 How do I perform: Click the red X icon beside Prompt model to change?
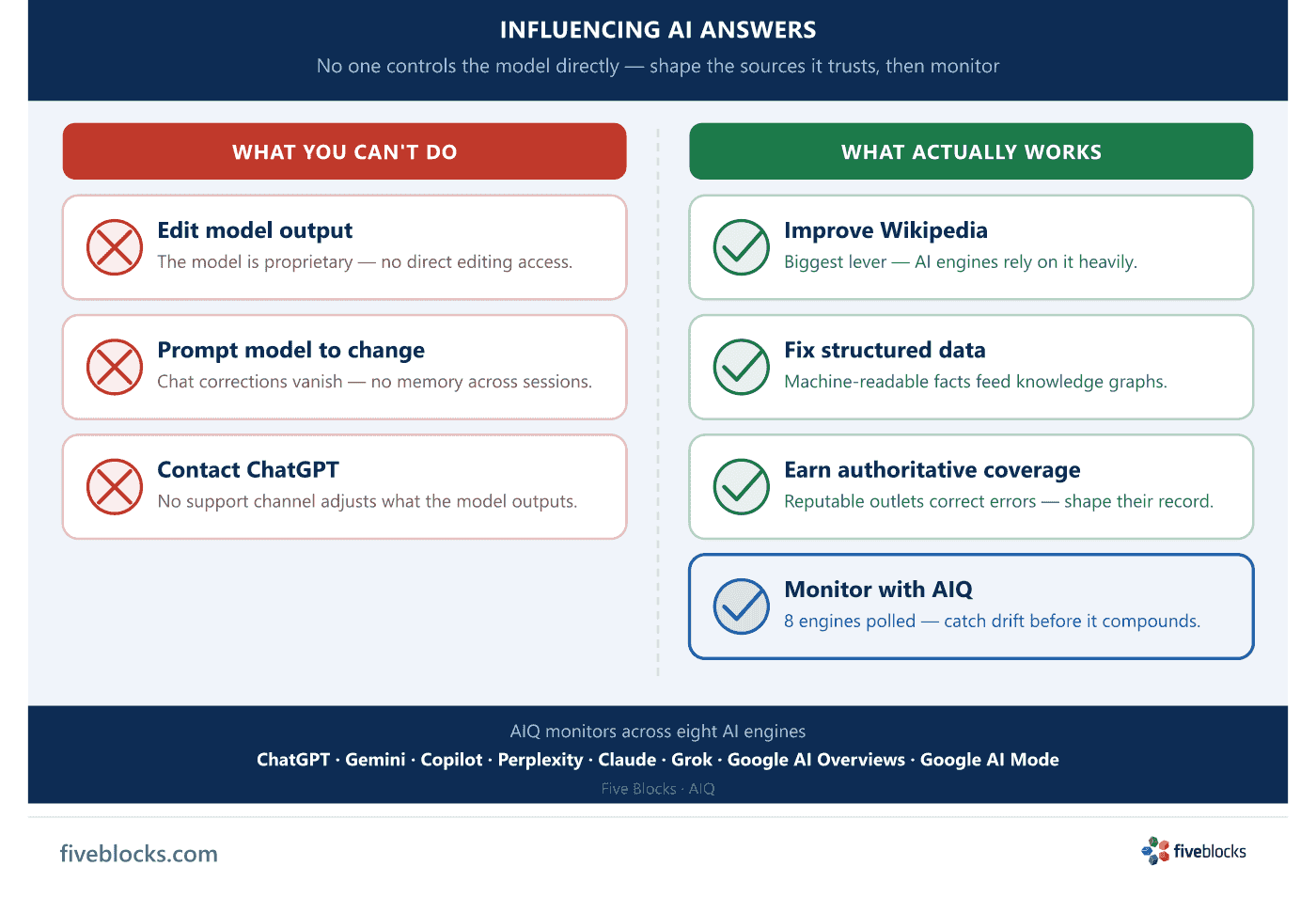(115, 367)
